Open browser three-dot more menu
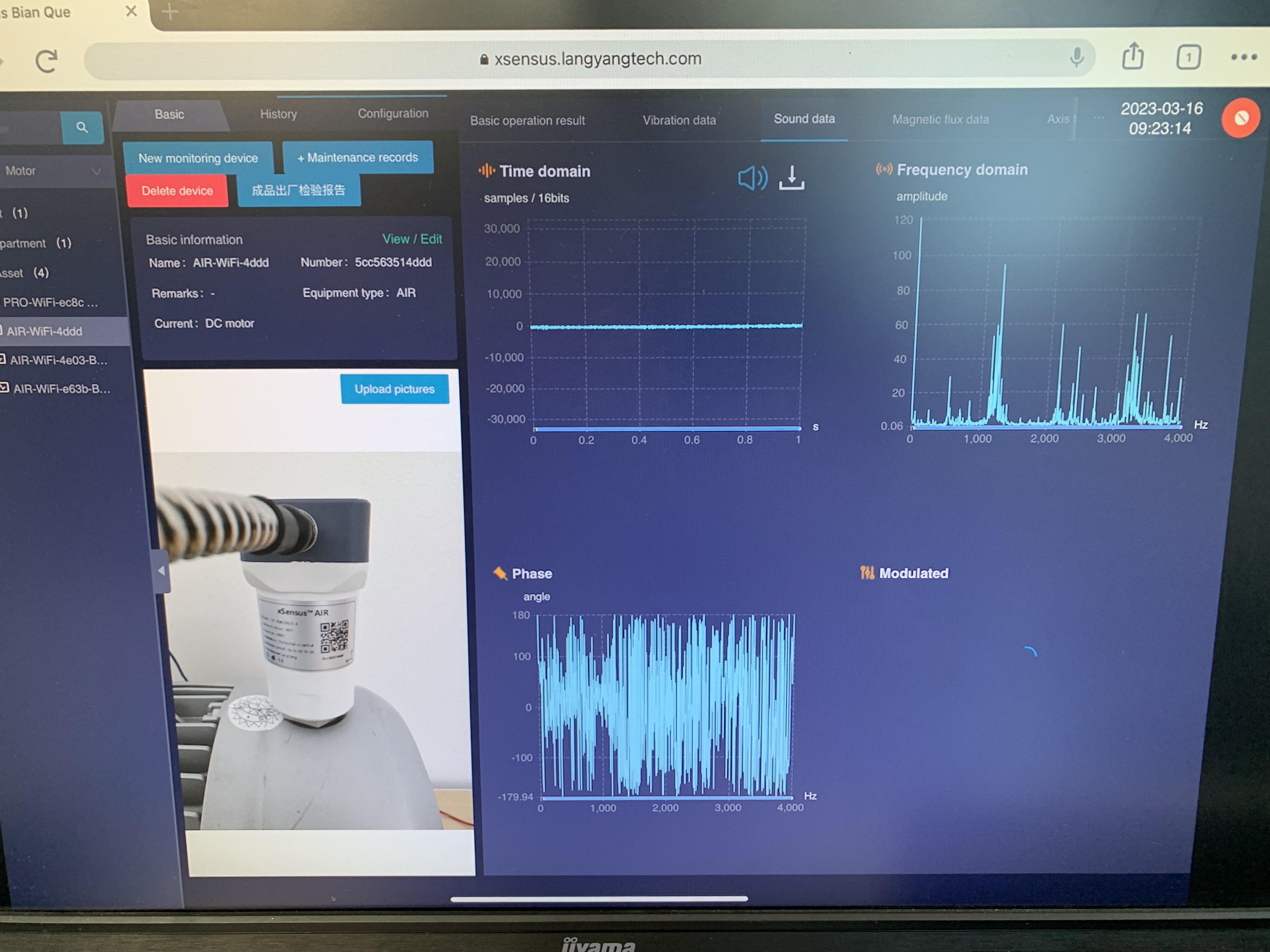Screen dimensions: 1270x952 click(1244, 57)
